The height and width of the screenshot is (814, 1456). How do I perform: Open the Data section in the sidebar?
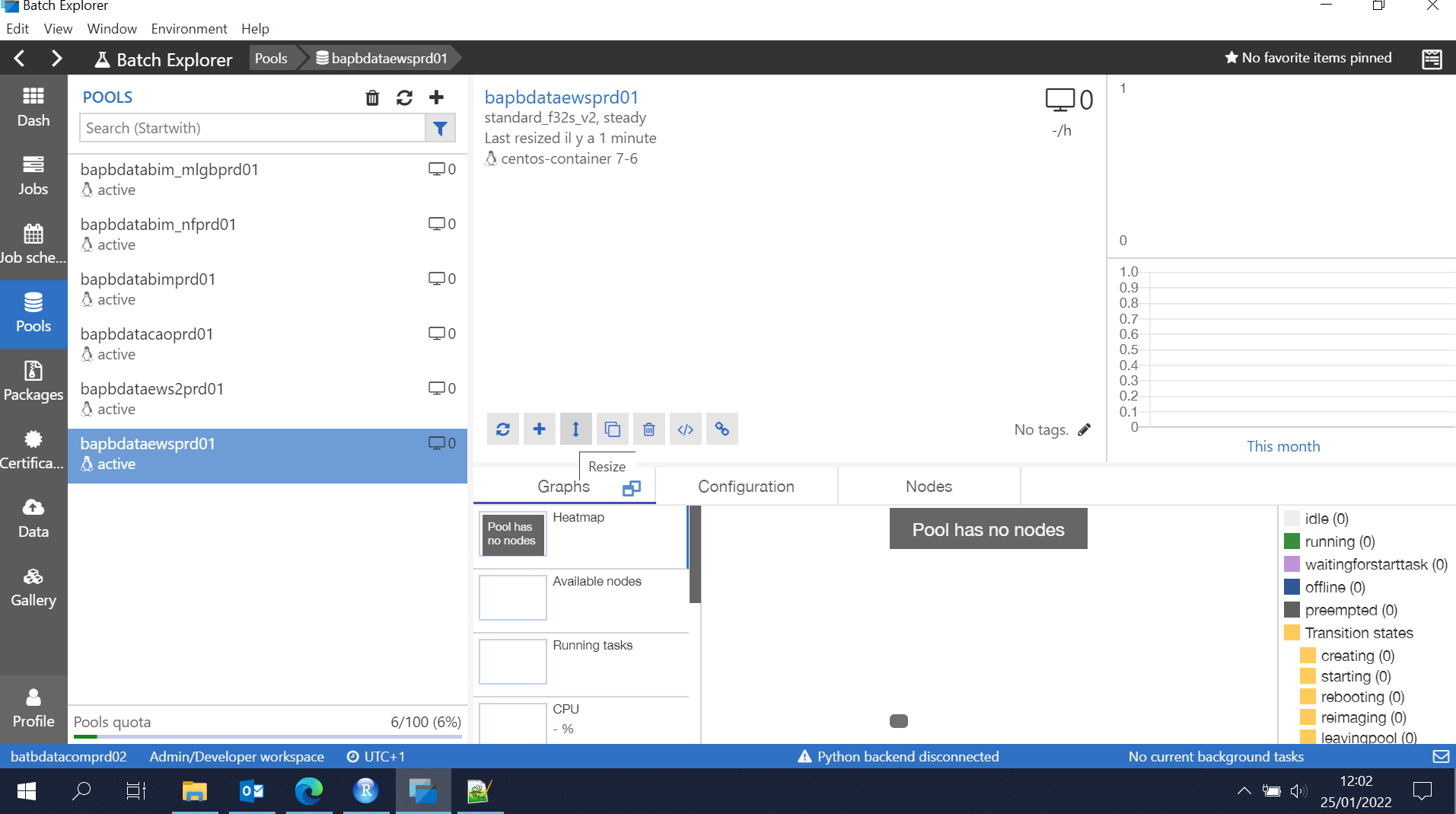pyautogui.click(x=33, y=518)
